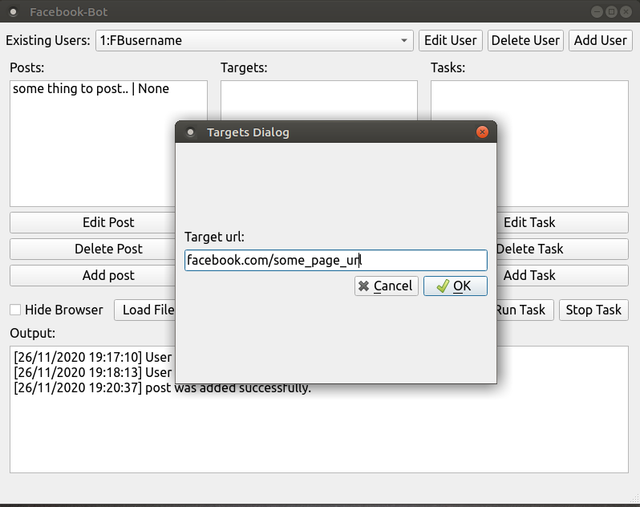The height and width of the screenshot is (507, 640).
Task: Click inside the Targets list box
Action: click(x=319, y=100)
